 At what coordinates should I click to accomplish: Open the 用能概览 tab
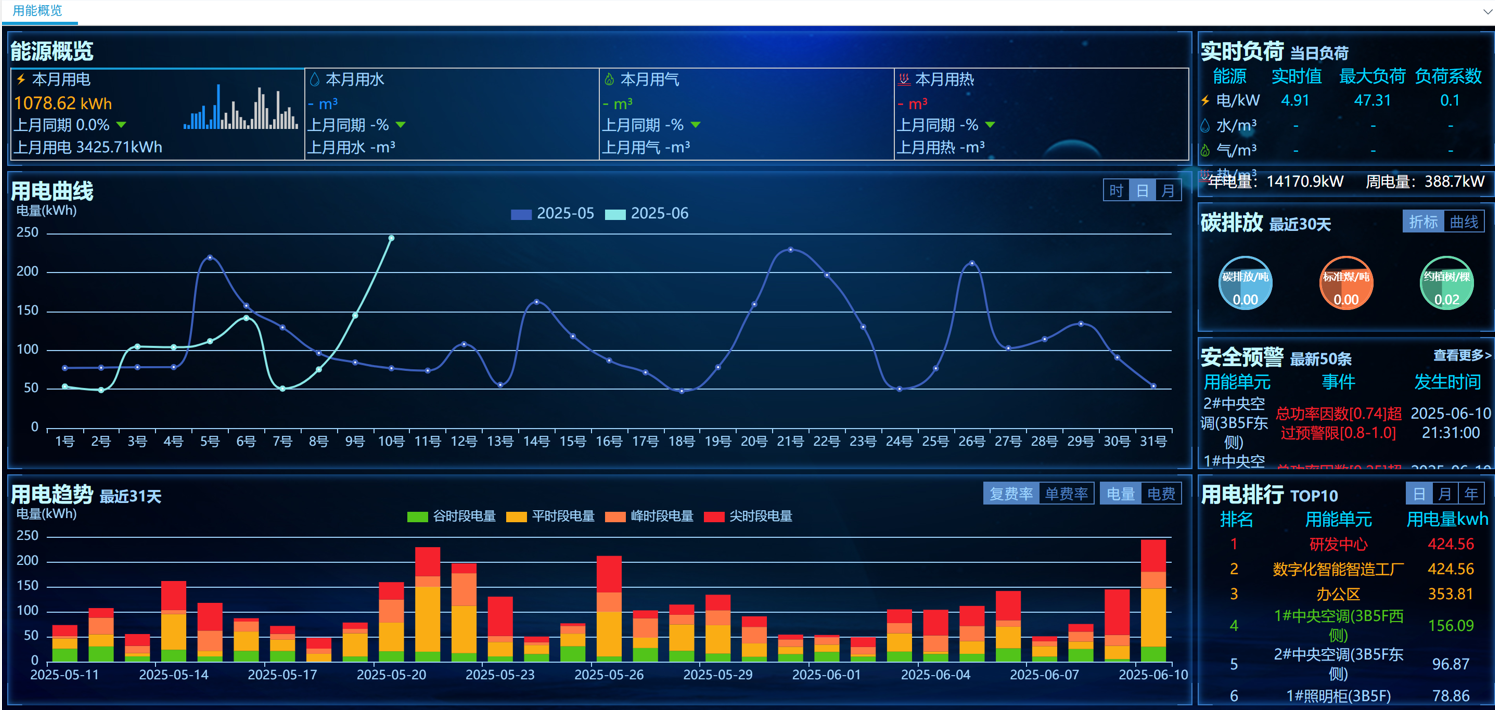(37, 11)
